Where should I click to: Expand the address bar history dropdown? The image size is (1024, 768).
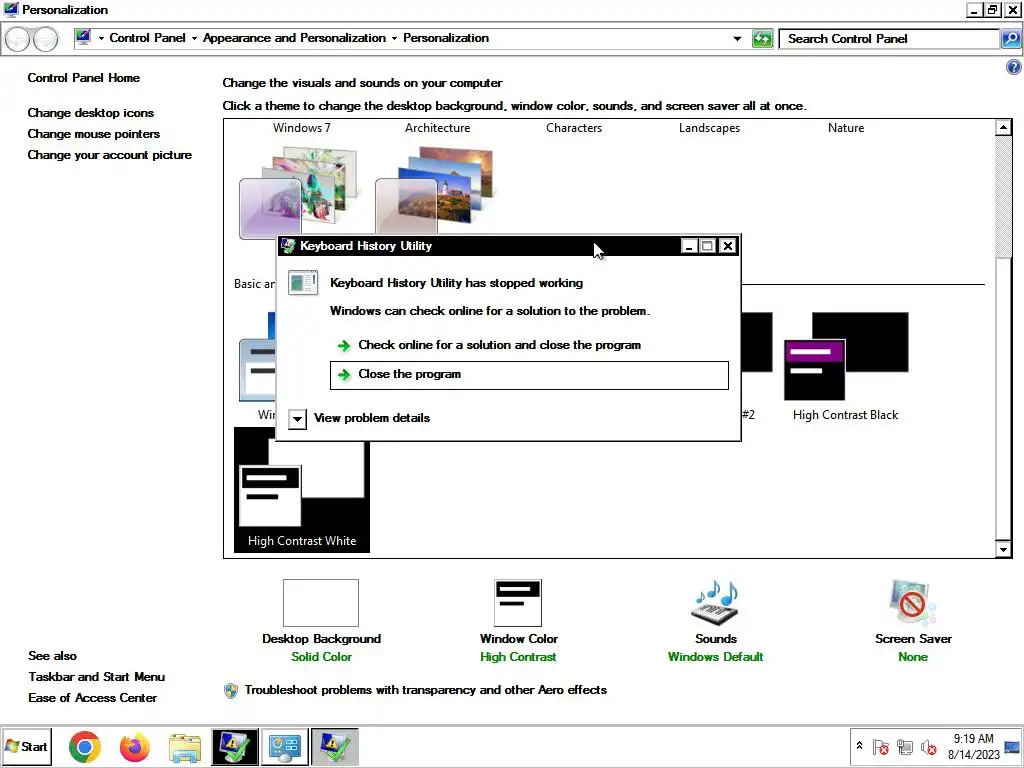click(x=737, y=39)
